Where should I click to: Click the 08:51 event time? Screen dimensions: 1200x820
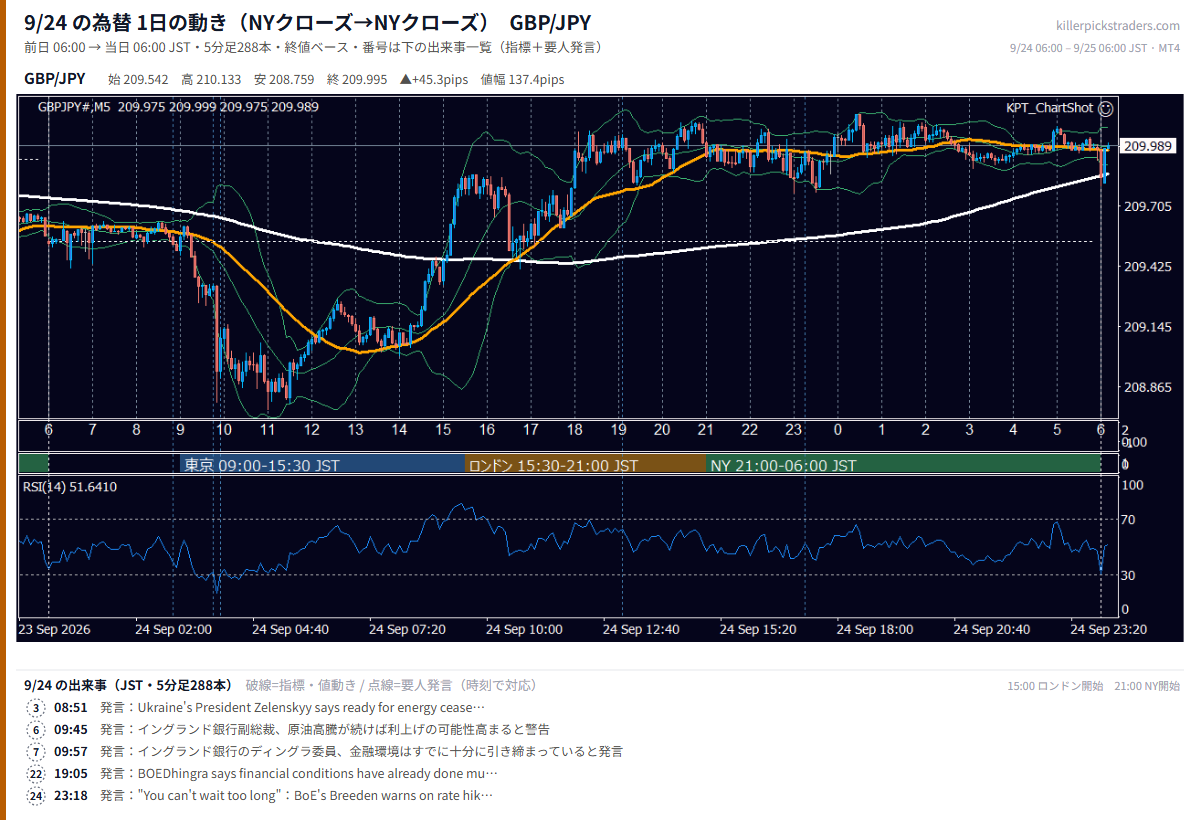(70, 708)
